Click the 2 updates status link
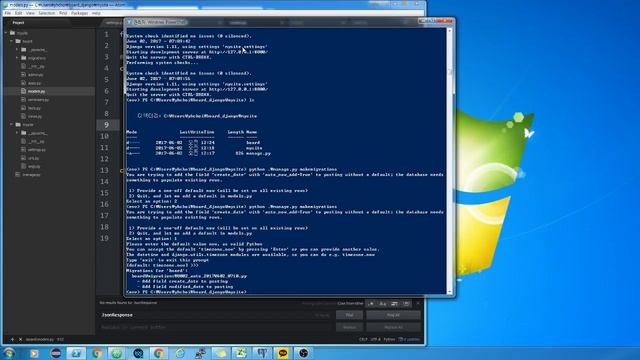 pyautogui.click(x=409, y=339)
